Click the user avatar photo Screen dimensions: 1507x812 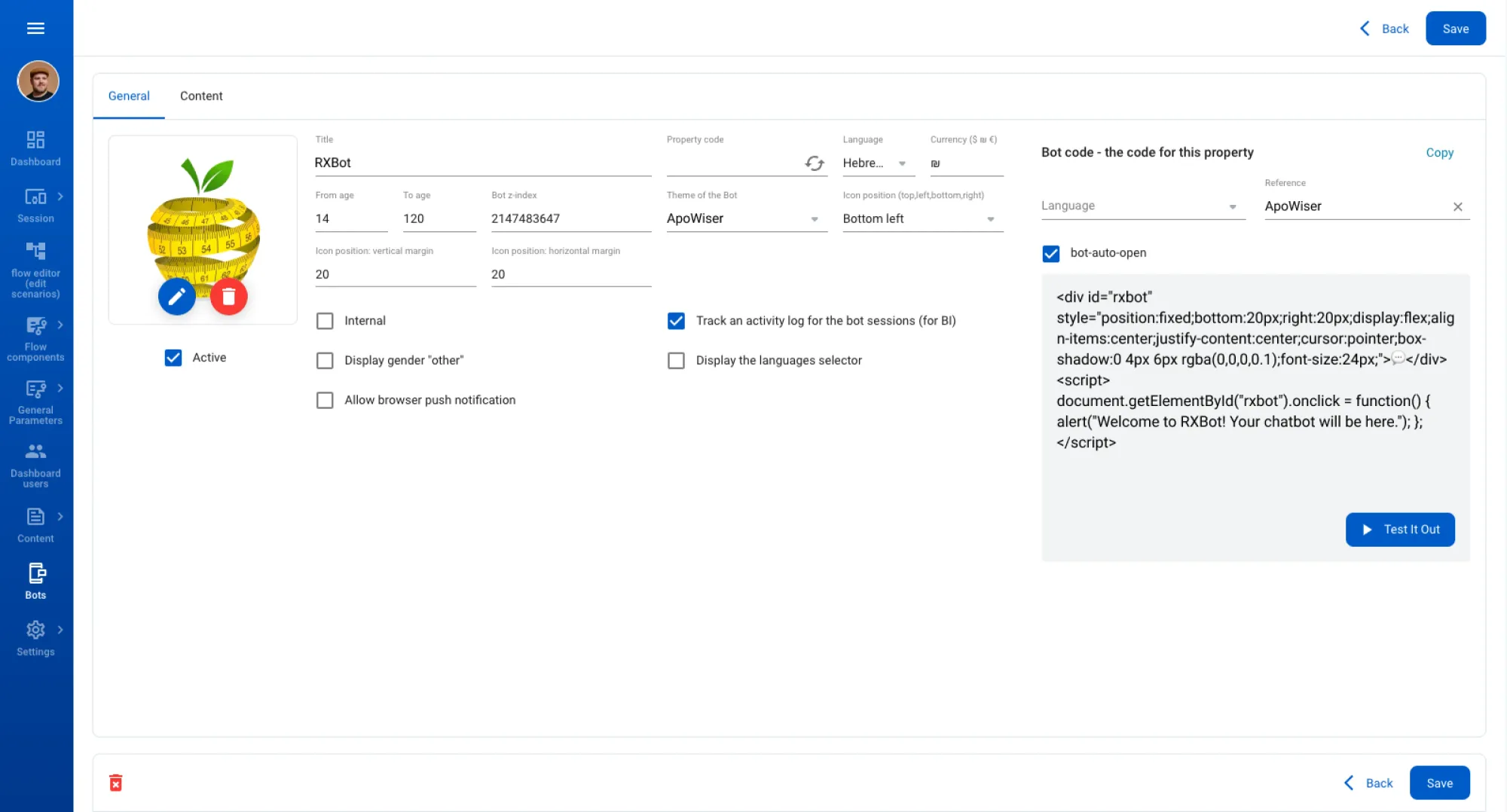pyautogui.click(x=38, y=81)
